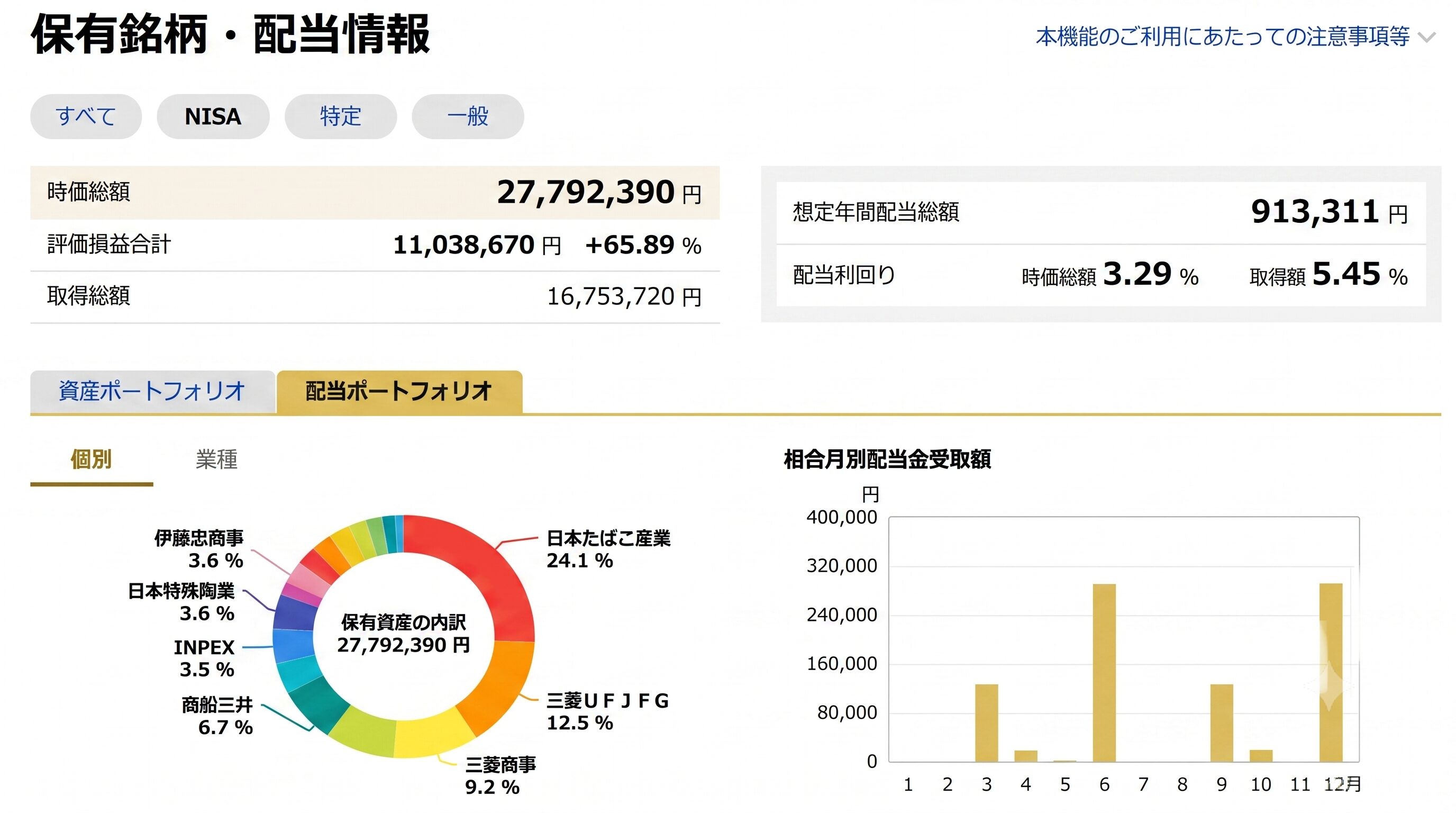Expand the 本機能のご利用にあたっての注意事項等 chevron
Viewport: 1456px width, 813px height.
pos(1428,38)
